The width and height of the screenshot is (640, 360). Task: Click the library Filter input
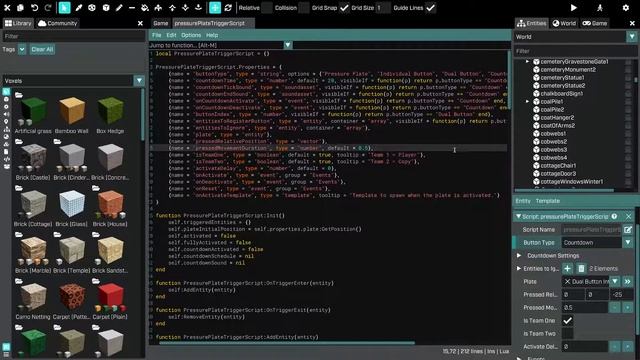click(x=74, y=36)
